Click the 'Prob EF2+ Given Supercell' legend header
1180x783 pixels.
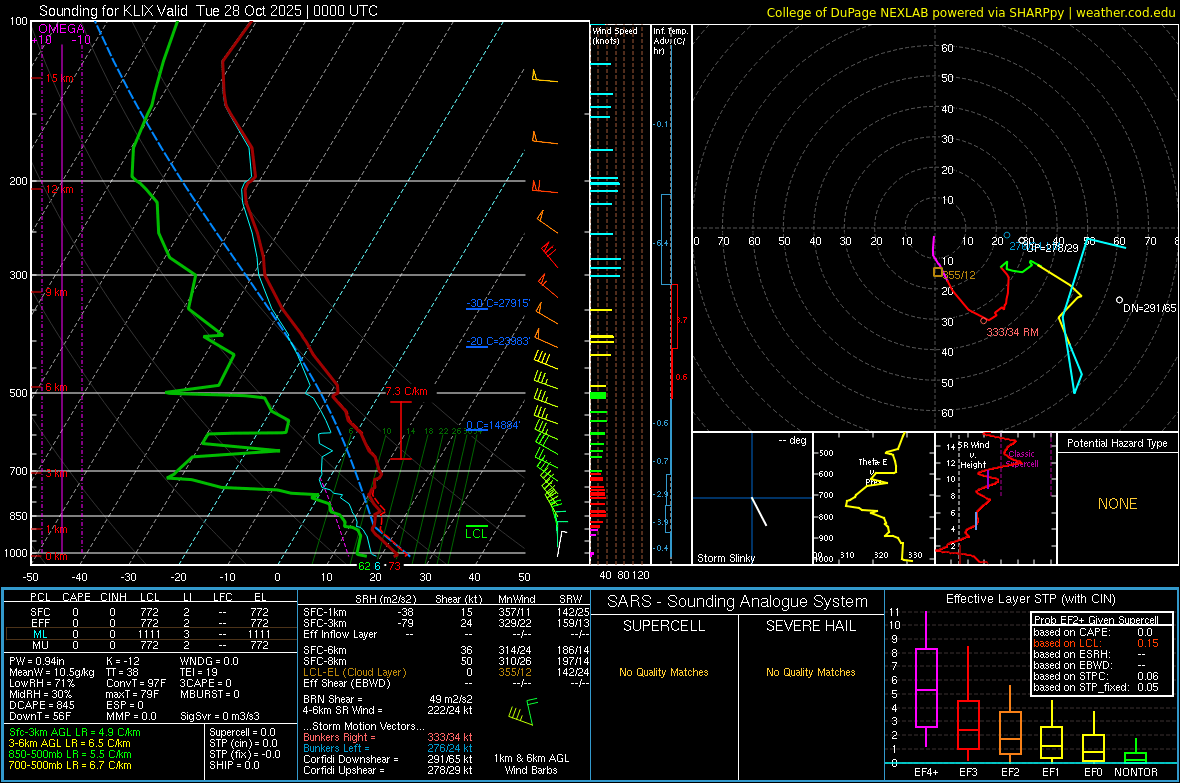[1096, 620]
